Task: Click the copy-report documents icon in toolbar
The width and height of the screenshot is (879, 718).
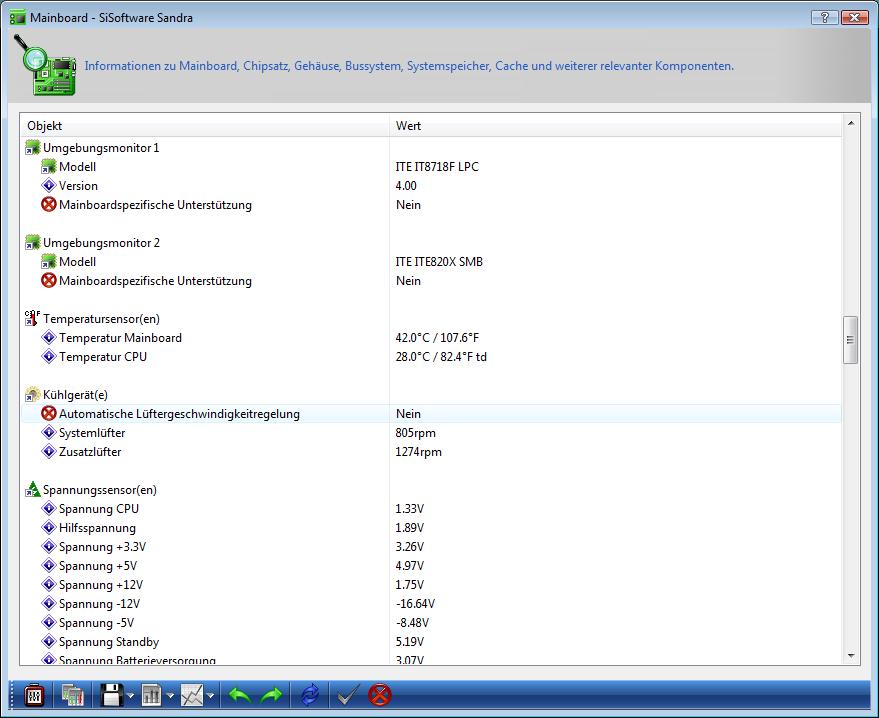Action: pos(72,695)
